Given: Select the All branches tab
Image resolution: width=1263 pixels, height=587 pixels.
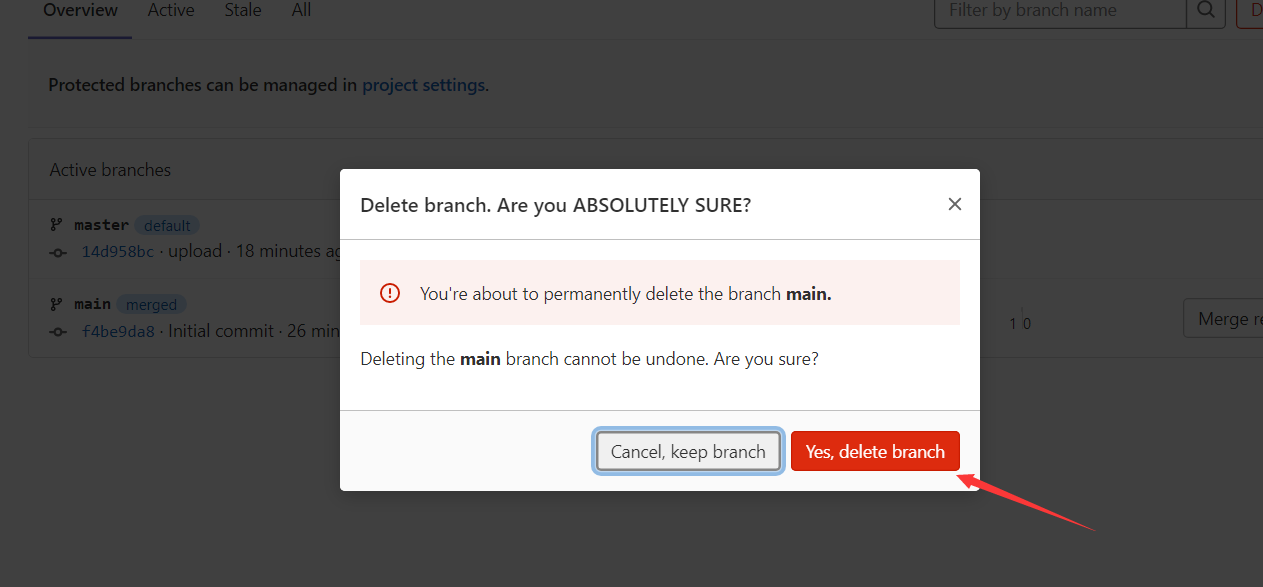Looking at the screenshot, I should (x=301, y=11).
